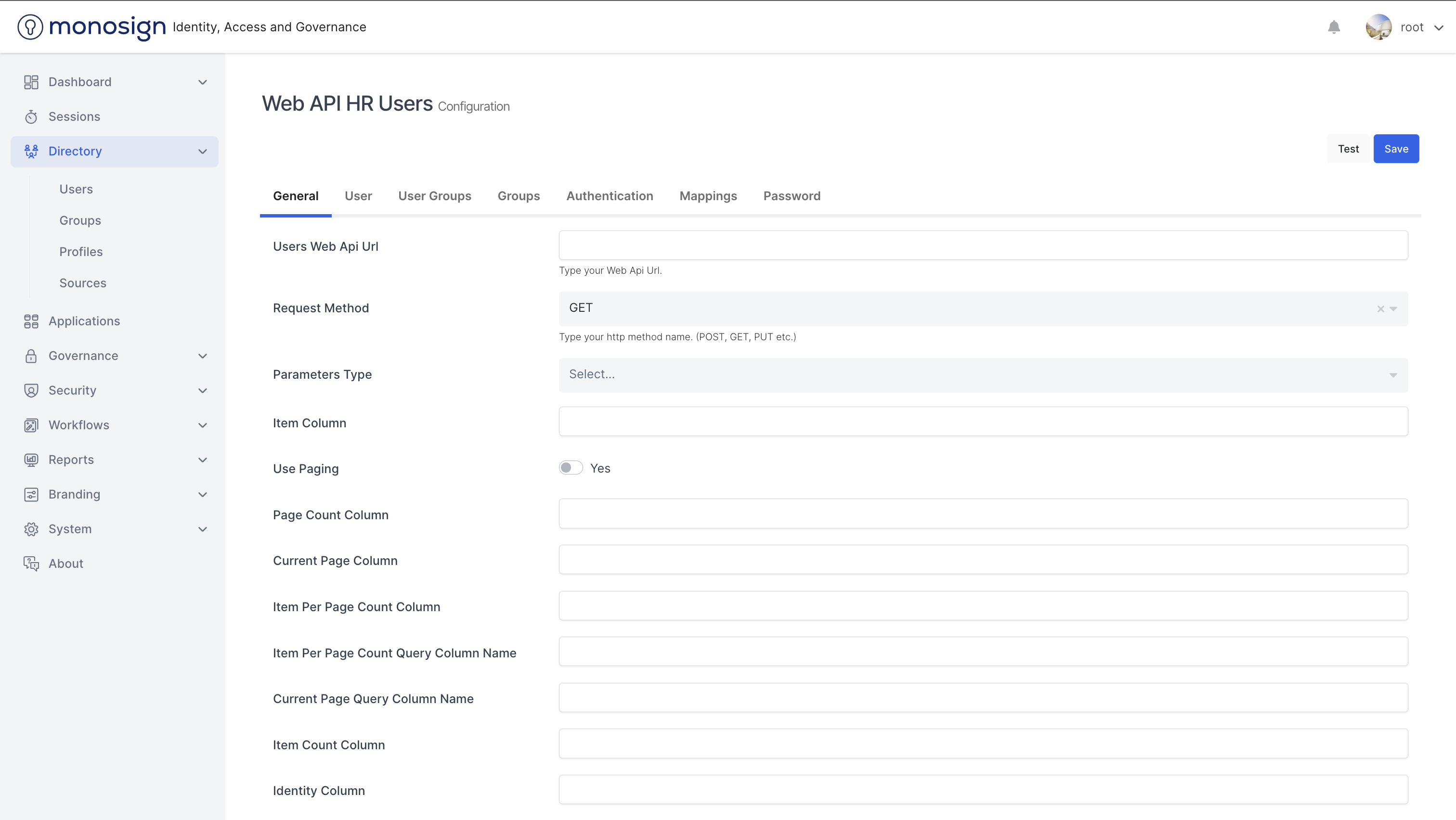Screen dimensions: 1456x820
Task: Click the Applications grid icon
Action: point(31,321)
